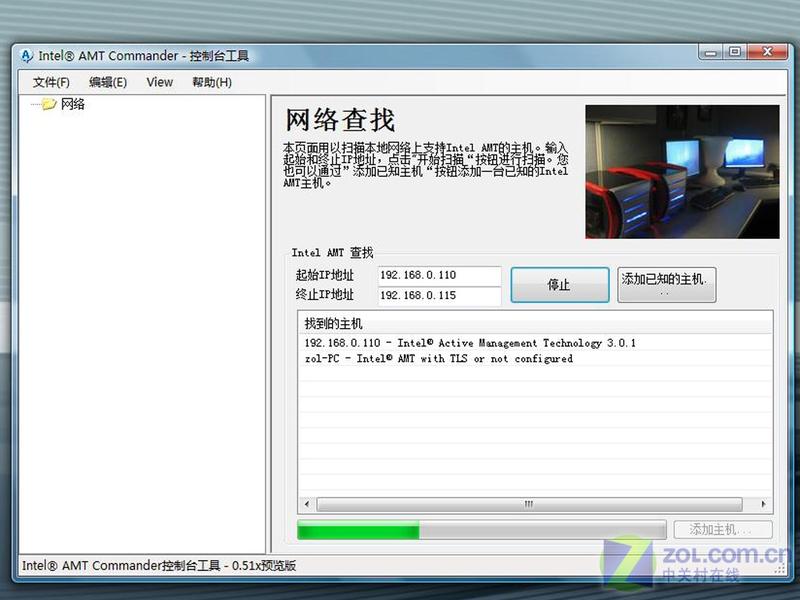Maximize the AMT Commander window
This screenshot has height=600, width=800.
coord(735,52)
